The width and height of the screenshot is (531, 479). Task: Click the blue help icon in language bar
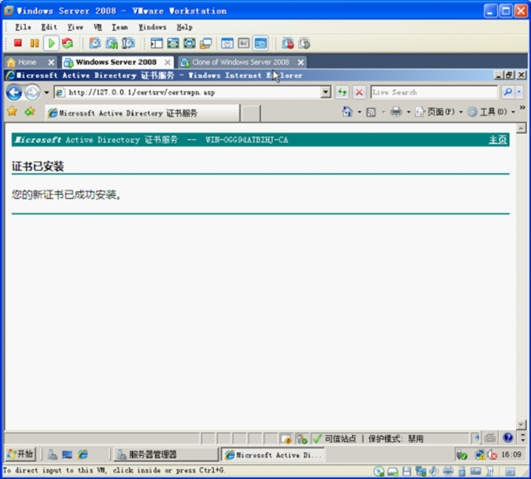(x=508, y=438)
